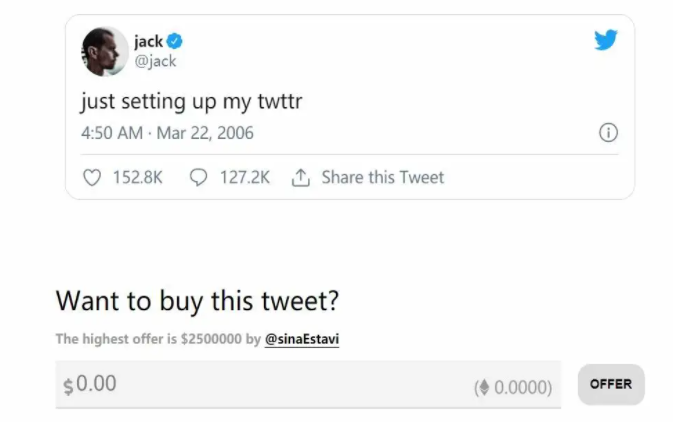673x427 pixels.
Task: Click the Ethereum symbol in offer field
Action: pyautogui.click(x=484, y=387)
